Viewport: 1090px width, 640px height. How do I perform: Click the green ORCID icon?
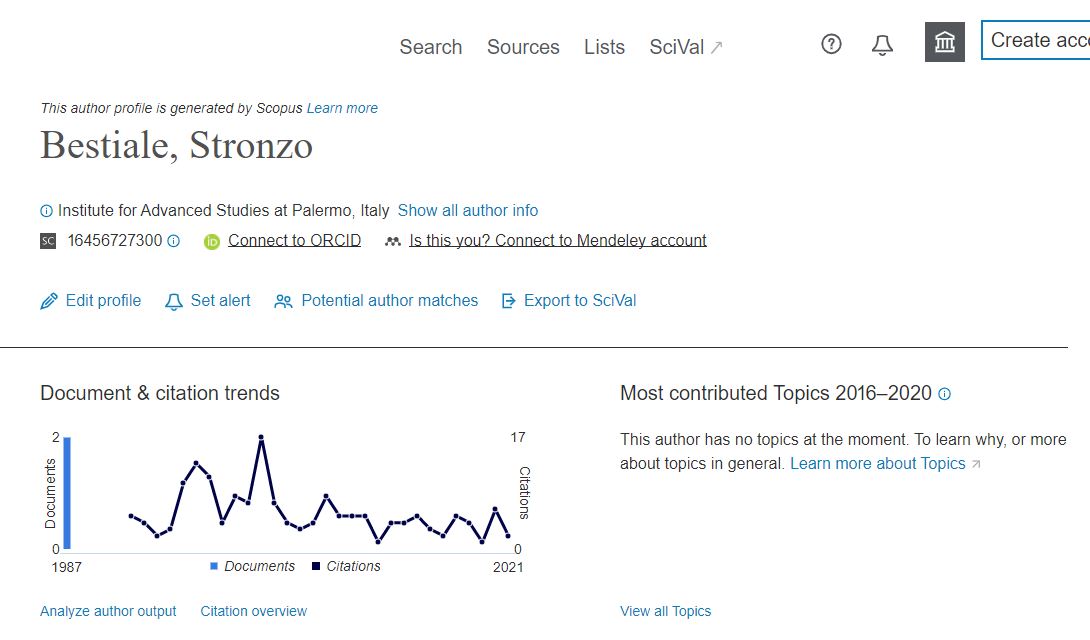(x=212, y=242)
